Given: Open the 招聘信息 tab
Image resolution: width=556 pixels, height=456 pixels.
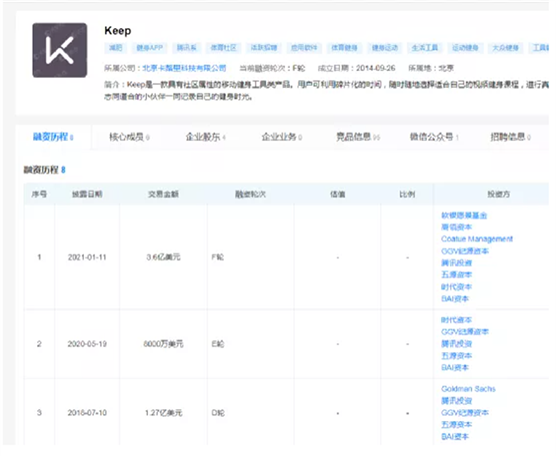Looking at the screenshot, I should (x=510, y=137).
